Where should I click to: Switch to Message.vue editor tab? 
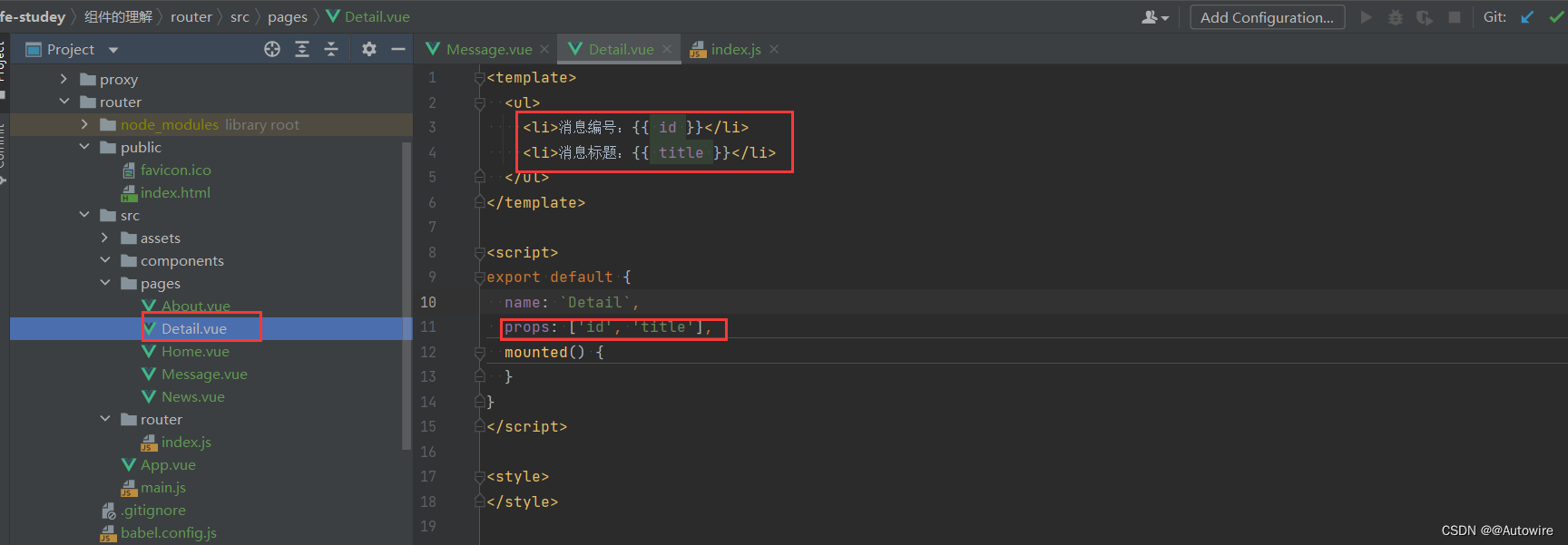click(x=488, y=49)
